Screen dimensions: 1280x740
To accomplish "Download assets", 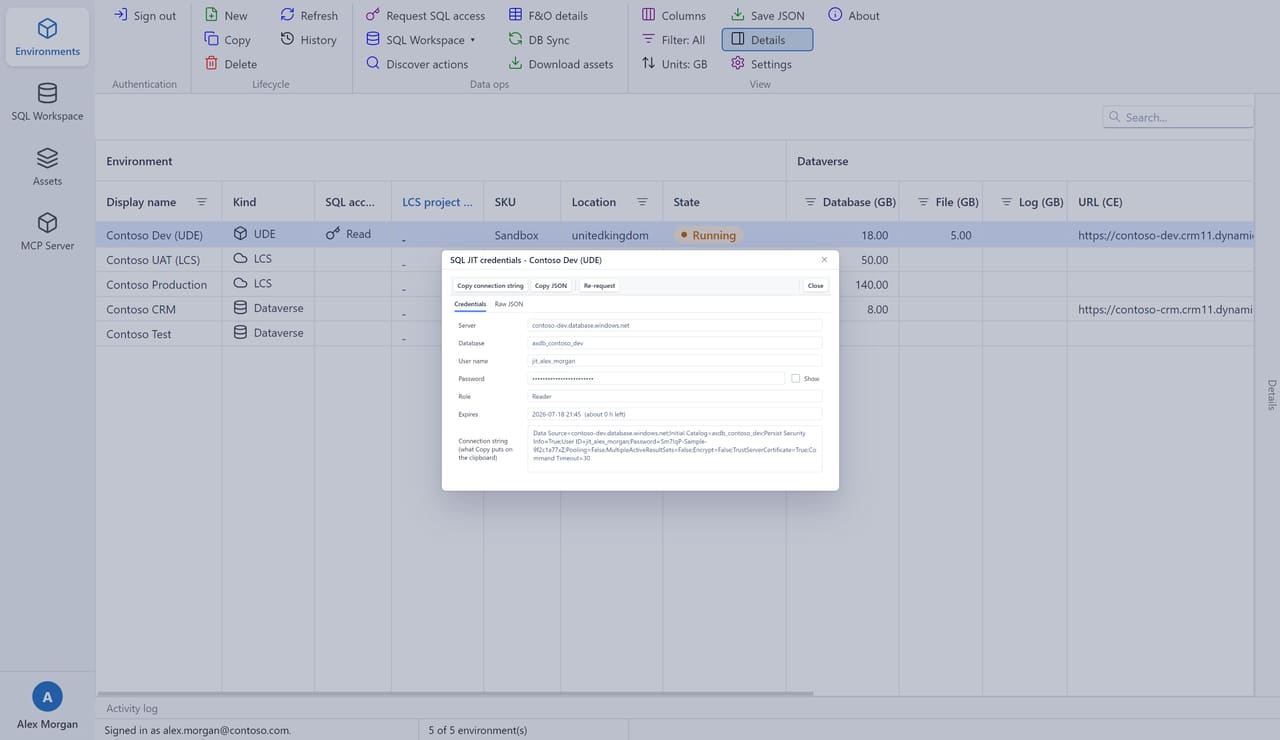I will [560, 63].
